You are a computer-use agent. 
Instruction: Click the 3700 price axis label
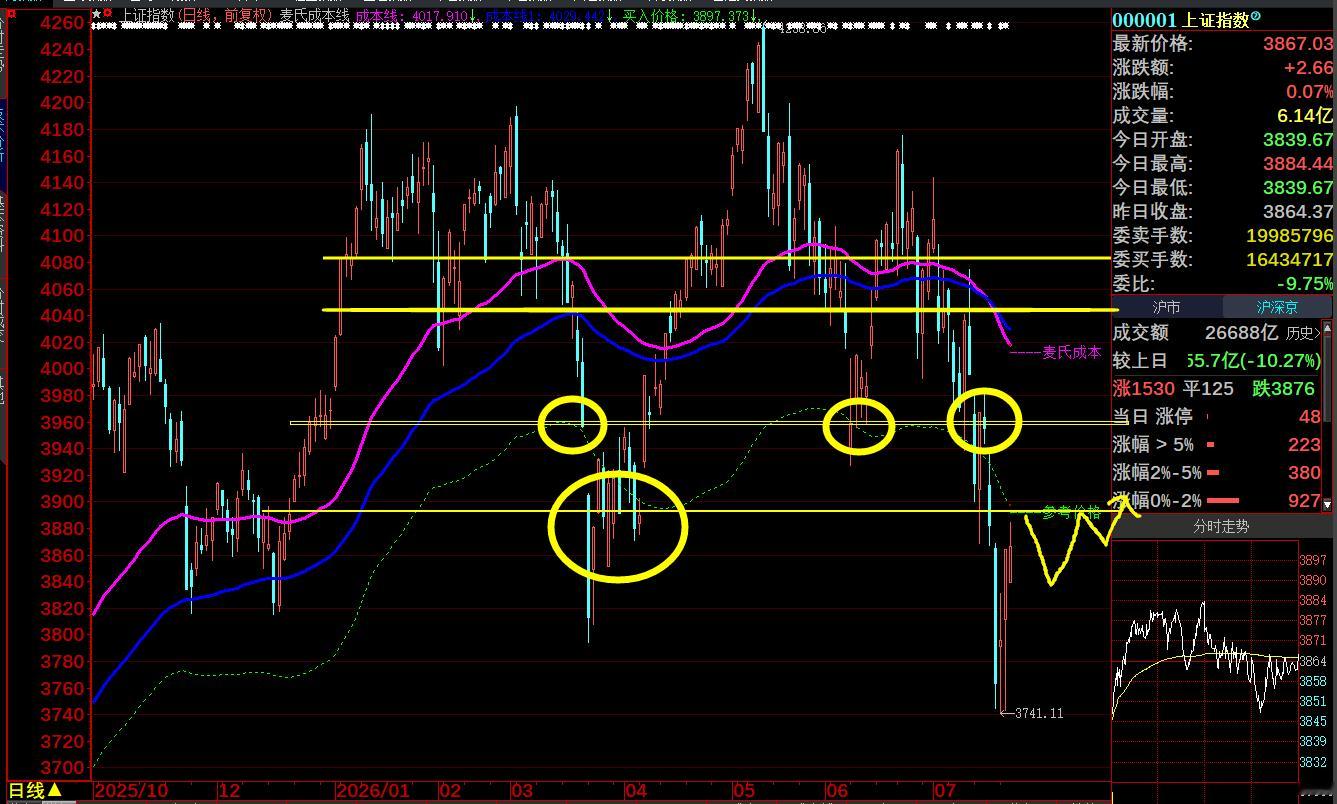point(63,768)
